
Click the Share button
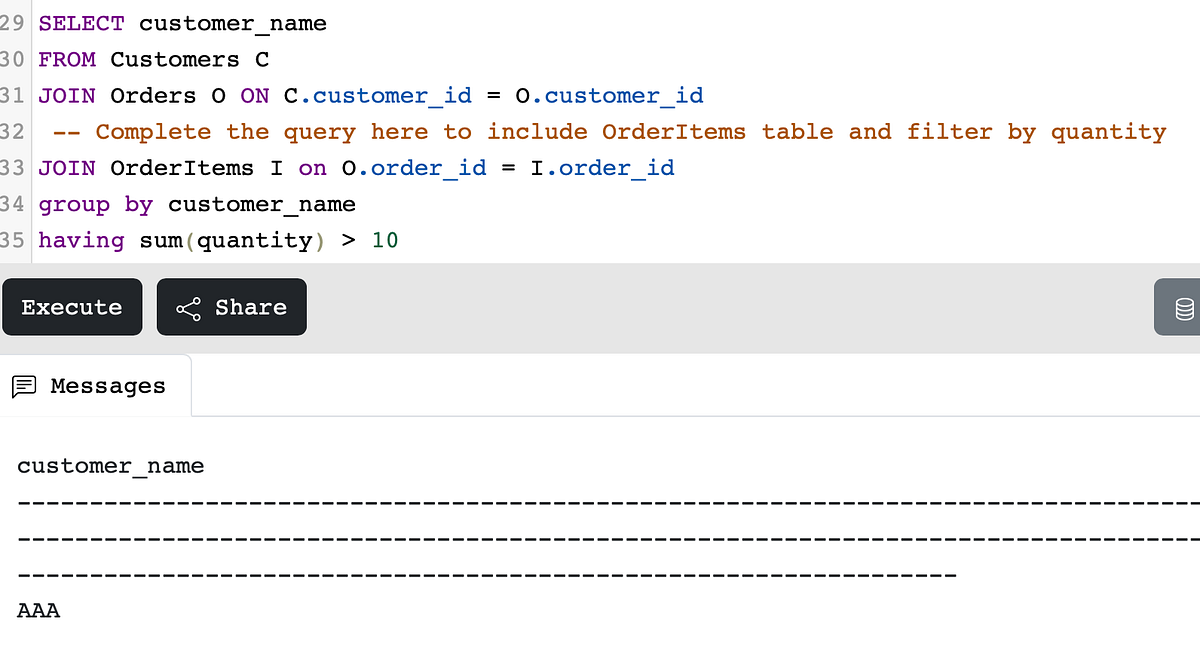pos(231,307)
